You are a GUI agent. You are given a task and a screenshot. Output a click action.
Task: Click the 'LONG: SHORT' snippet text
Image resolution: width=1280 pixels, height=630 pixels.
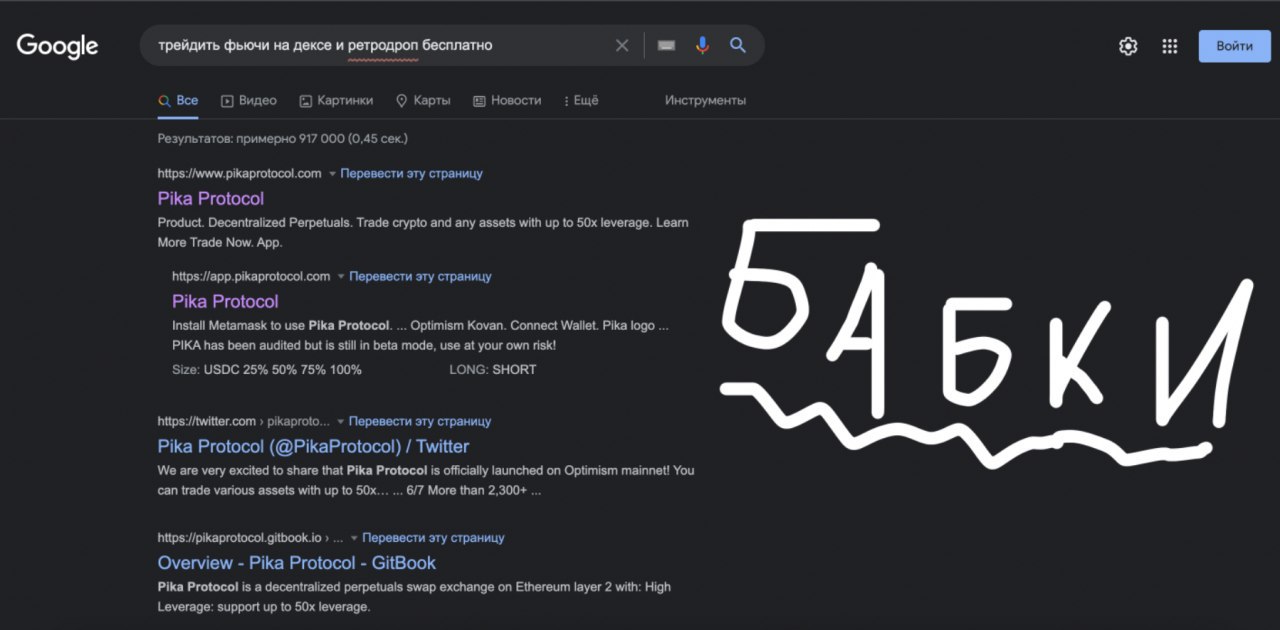493,370
